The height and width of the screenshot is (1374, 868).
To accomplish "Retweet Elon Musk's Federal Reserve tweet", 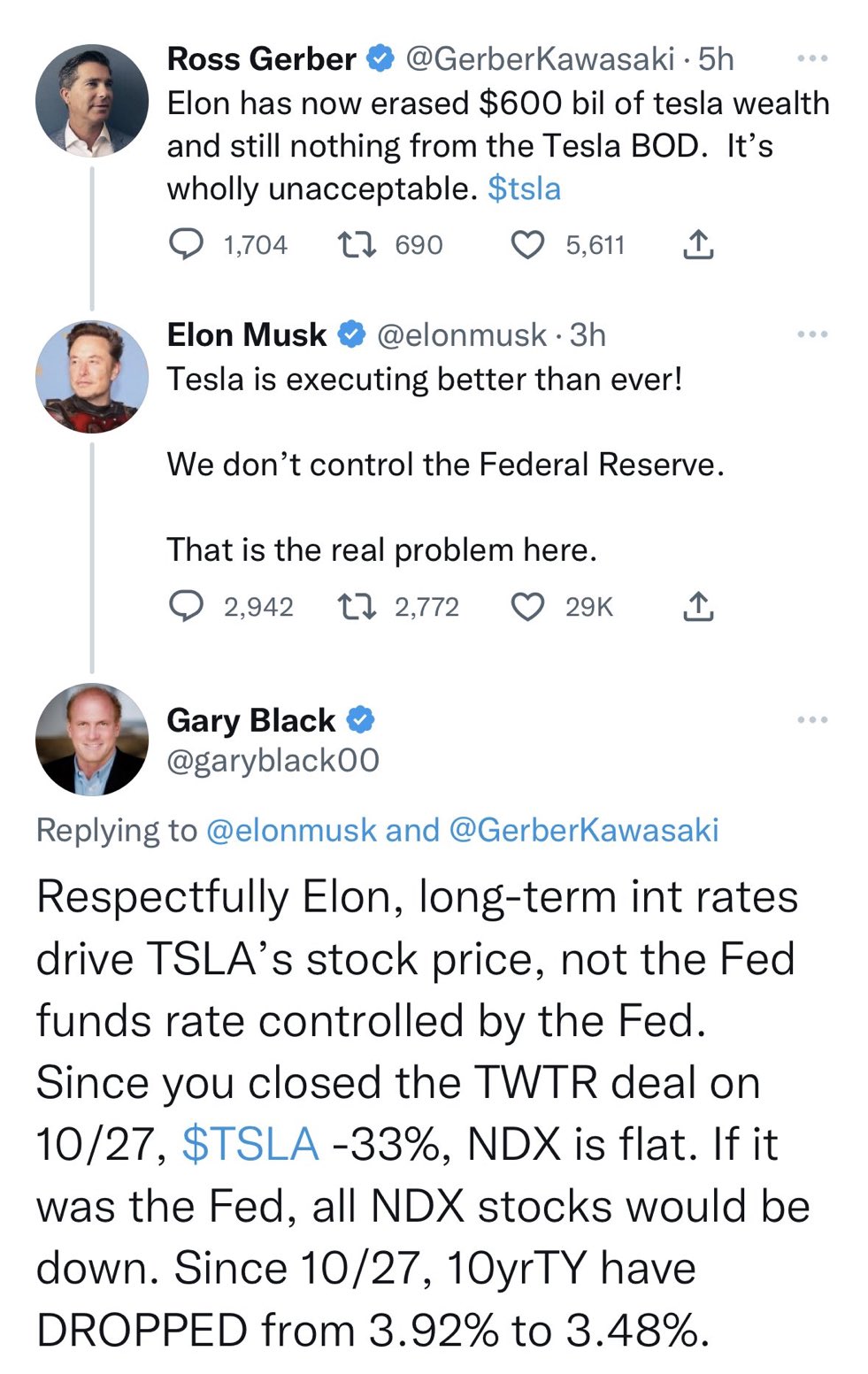I will (x=358, y=607).
